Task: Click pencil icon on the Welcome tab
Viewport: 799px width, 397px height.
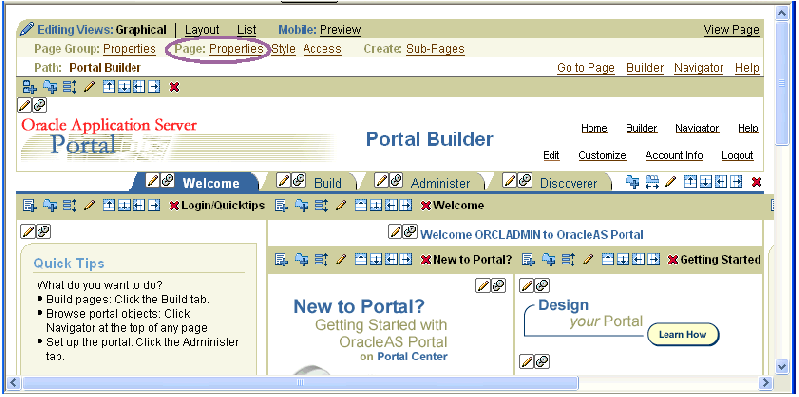Action: point(153,180)
